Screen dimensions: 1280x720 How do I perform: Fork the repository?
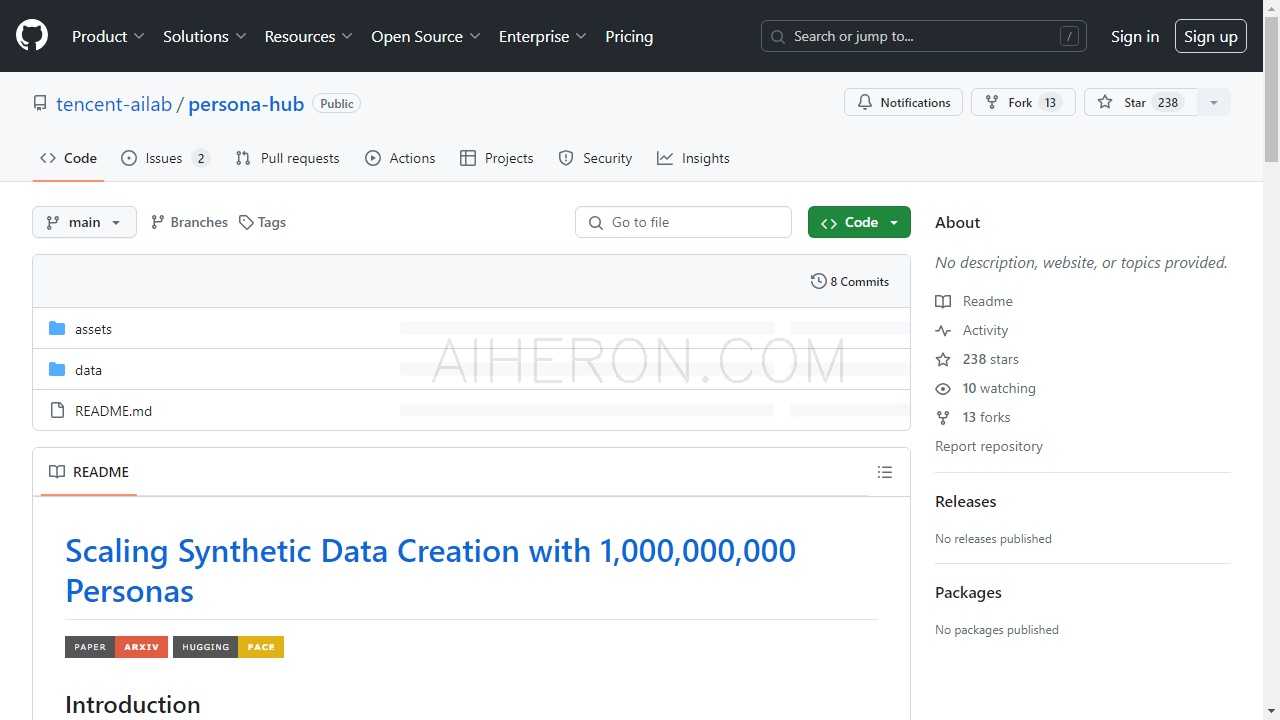pyautogui.click(x=1023, y=102)
